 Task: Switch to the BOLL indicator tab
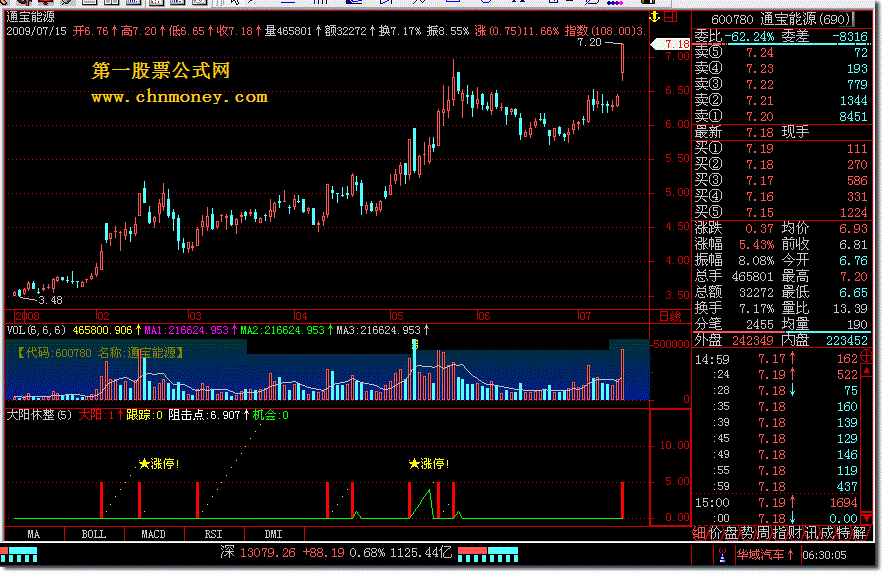click(94, 534)
